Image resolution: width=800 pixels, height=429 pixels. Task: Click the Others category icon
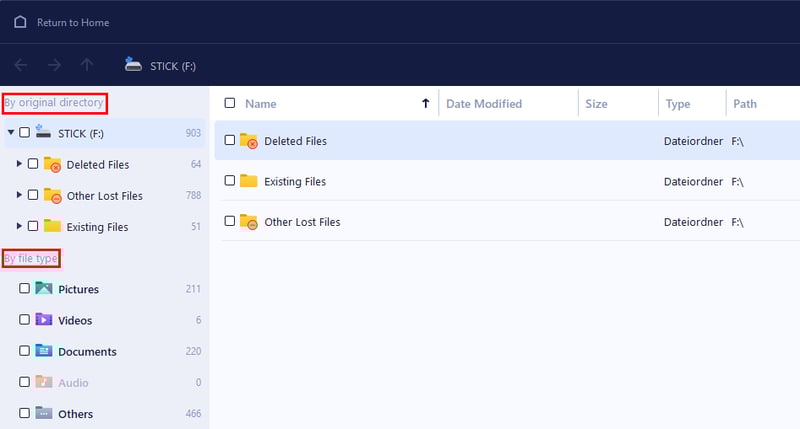coord(44,413)
